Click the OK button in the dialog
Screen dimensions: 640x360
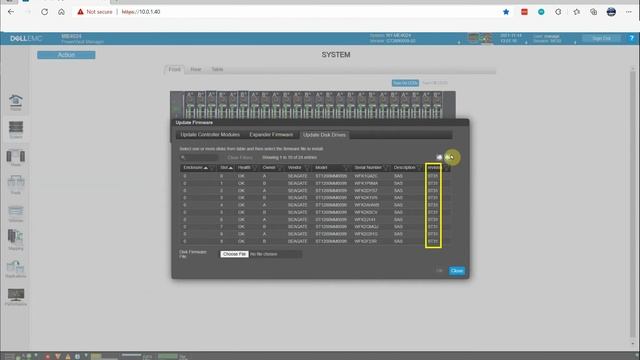439,271
